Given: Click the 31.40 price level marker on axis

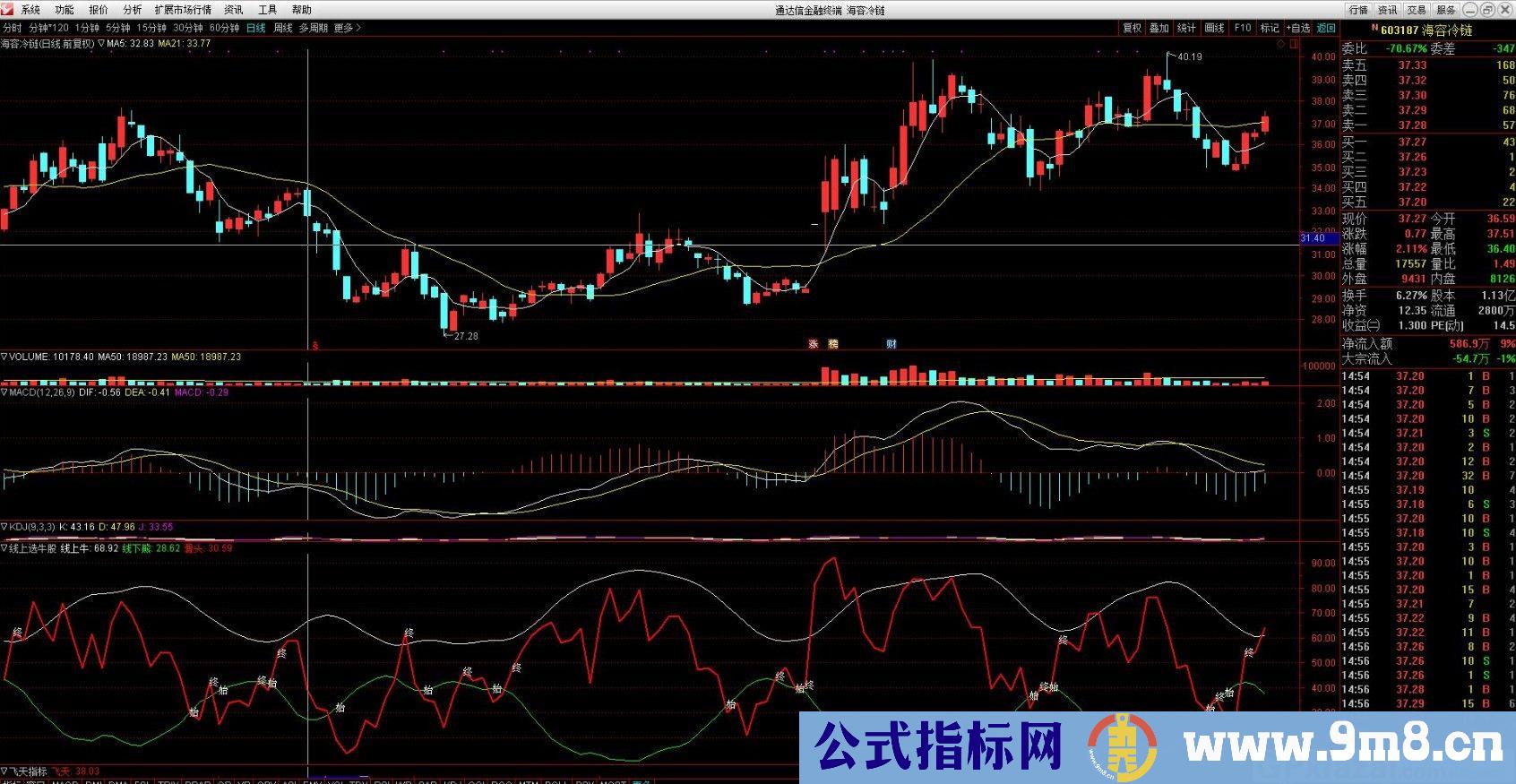Looking at the screenshot, I should [x=1313, y=238].
